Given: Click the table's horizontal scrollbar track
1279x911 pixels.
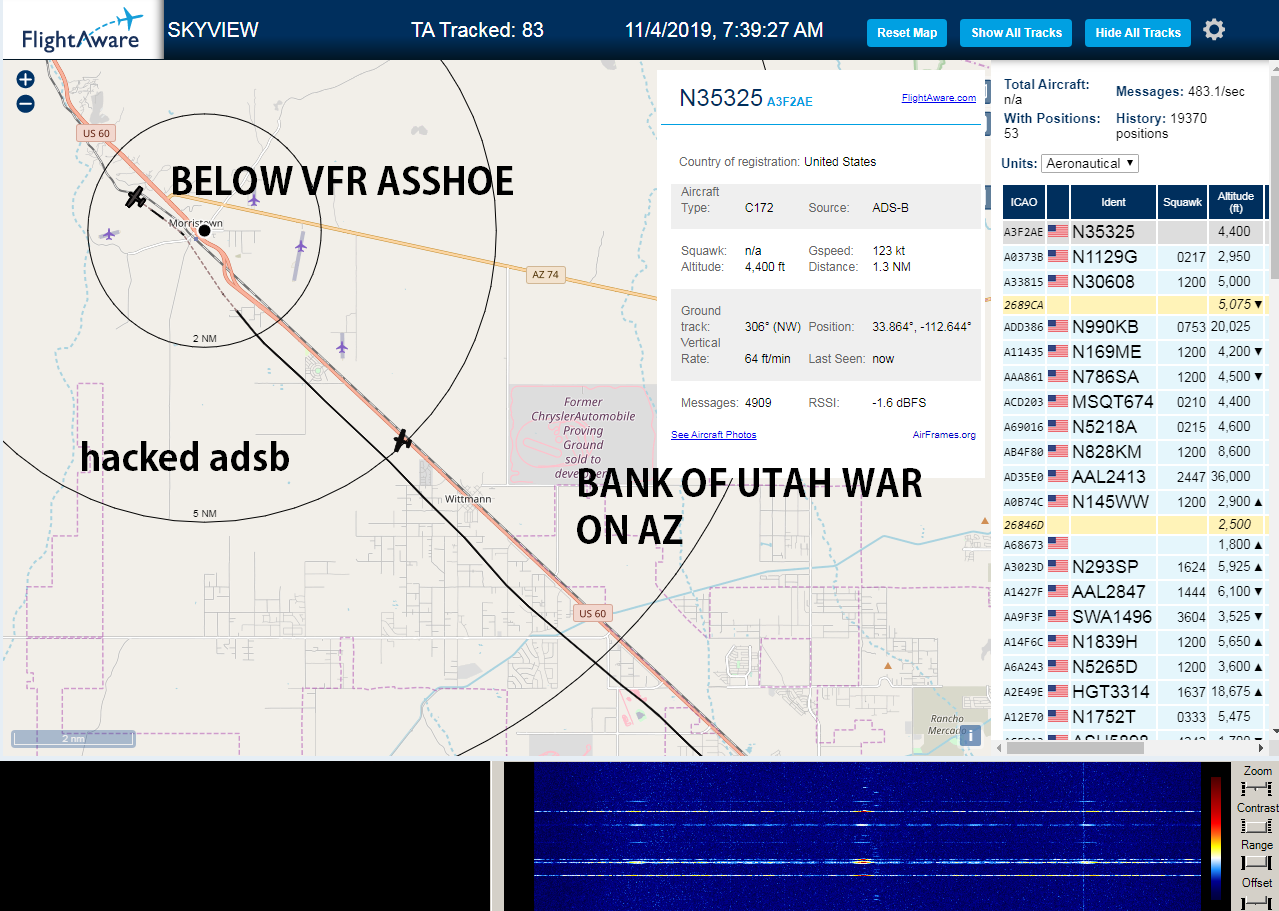Looking at the screenshot, I should (1130, 748).
